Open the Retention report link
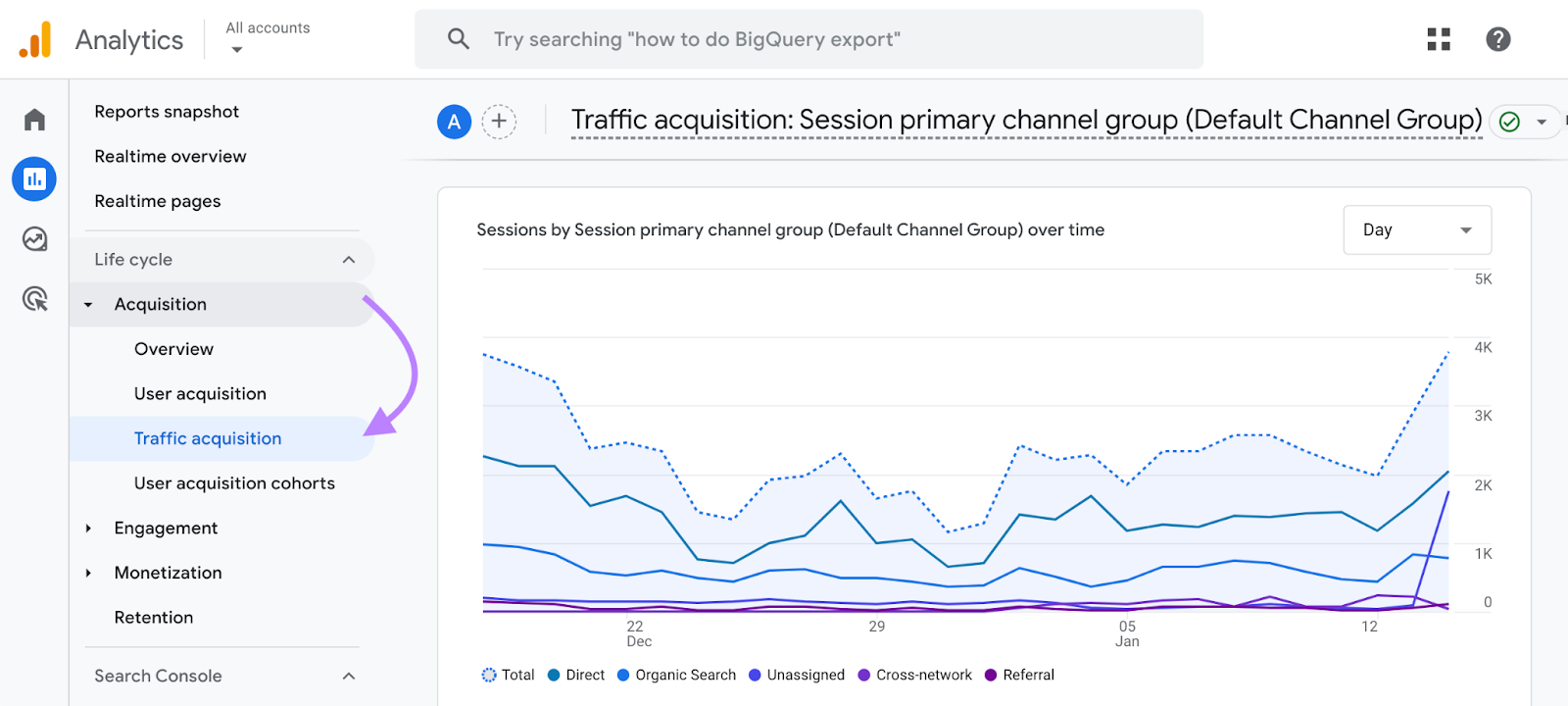The image size is (1568, 706). 154,618
